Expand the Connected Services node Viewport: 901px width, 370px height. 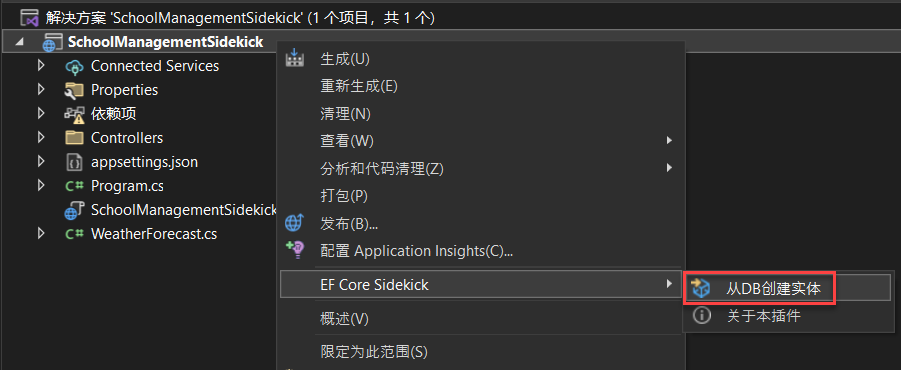click(x=40, y=65)
